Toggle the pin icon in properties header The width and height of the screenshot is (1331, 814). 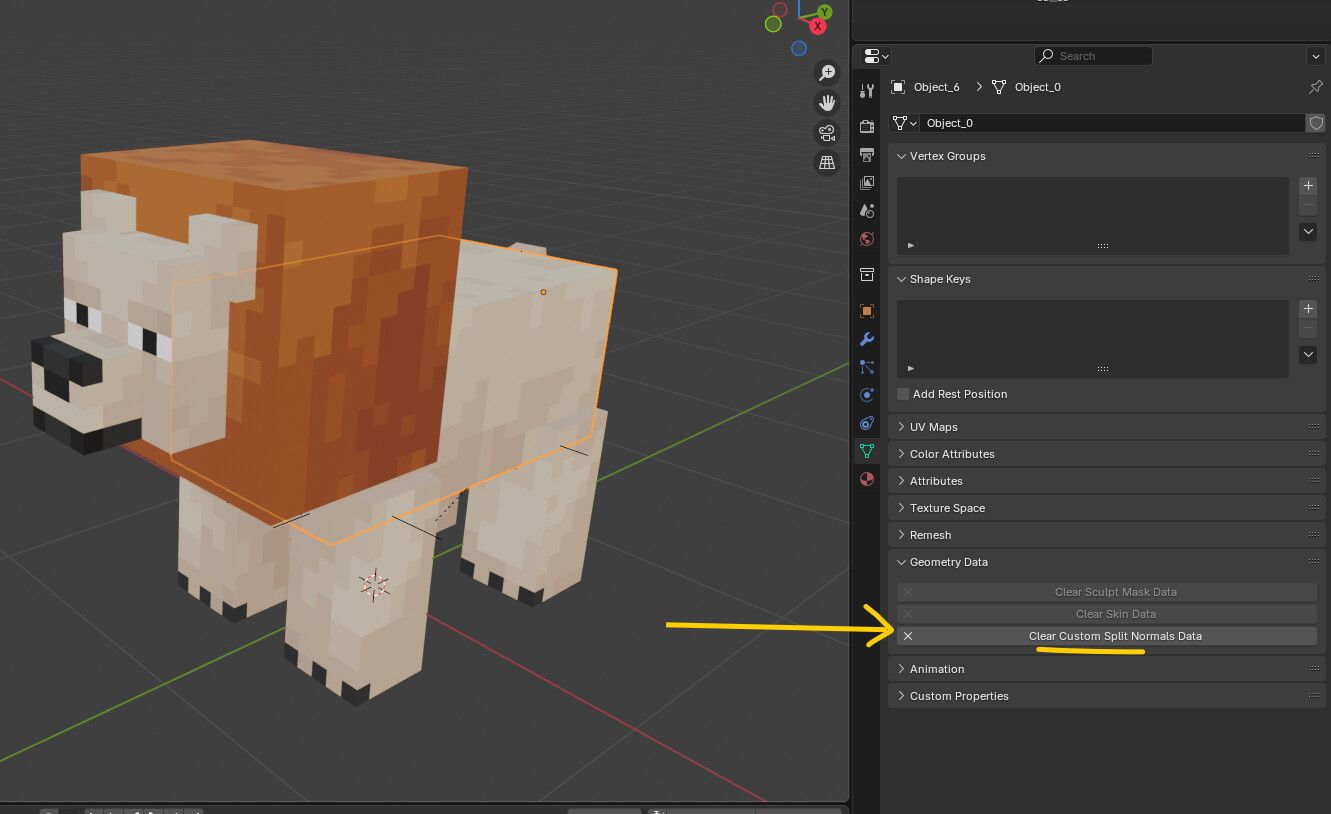point(1316,87)
